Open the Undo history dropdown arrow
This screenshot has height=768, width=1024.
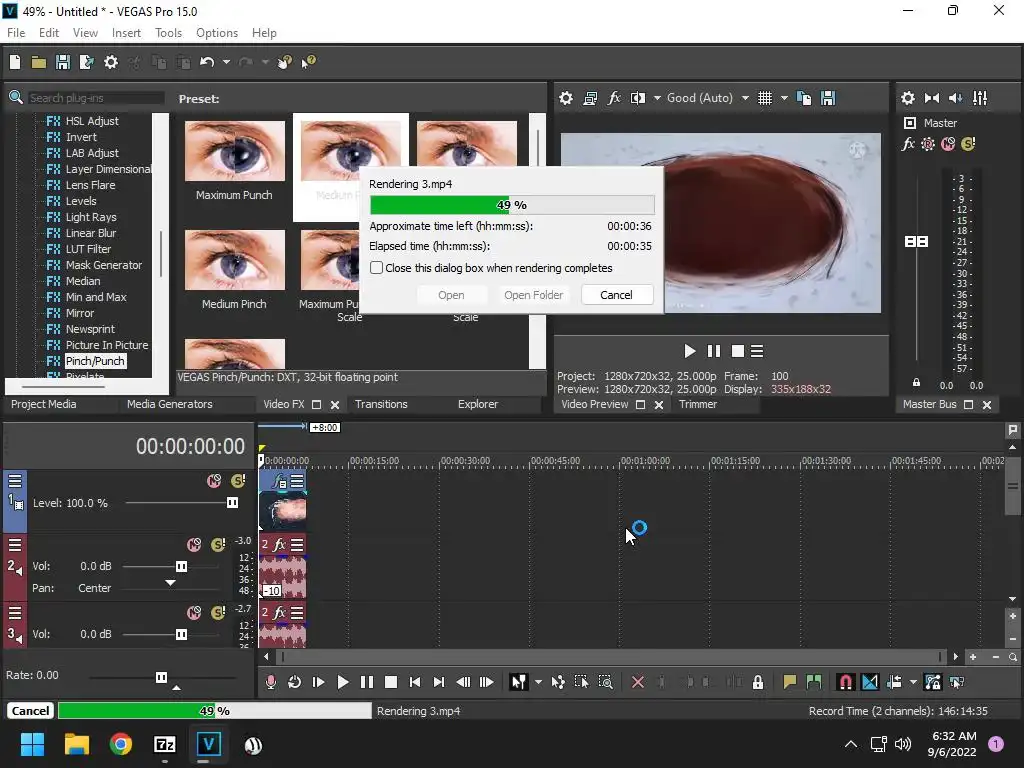click(x=226, y=62)
